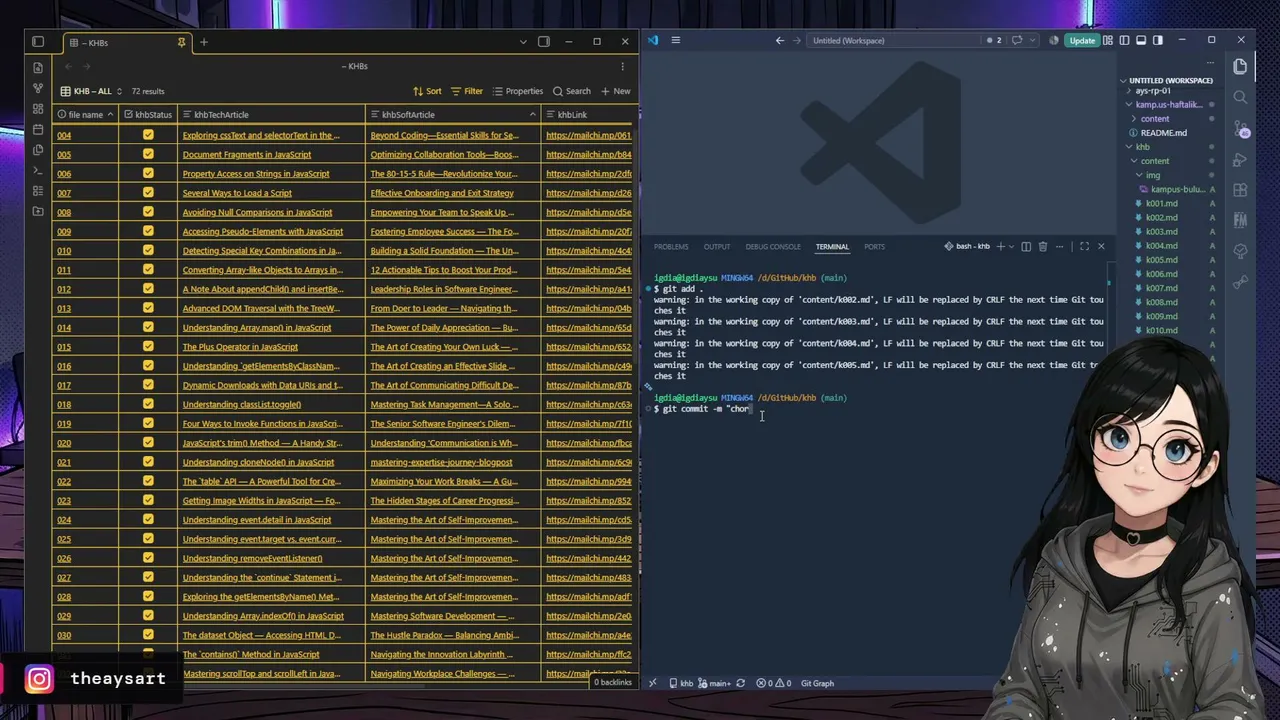The width and height of the screenshot is (1280, 720).
Task: Kill terminal with trash icon
Action: point(1043,247)
